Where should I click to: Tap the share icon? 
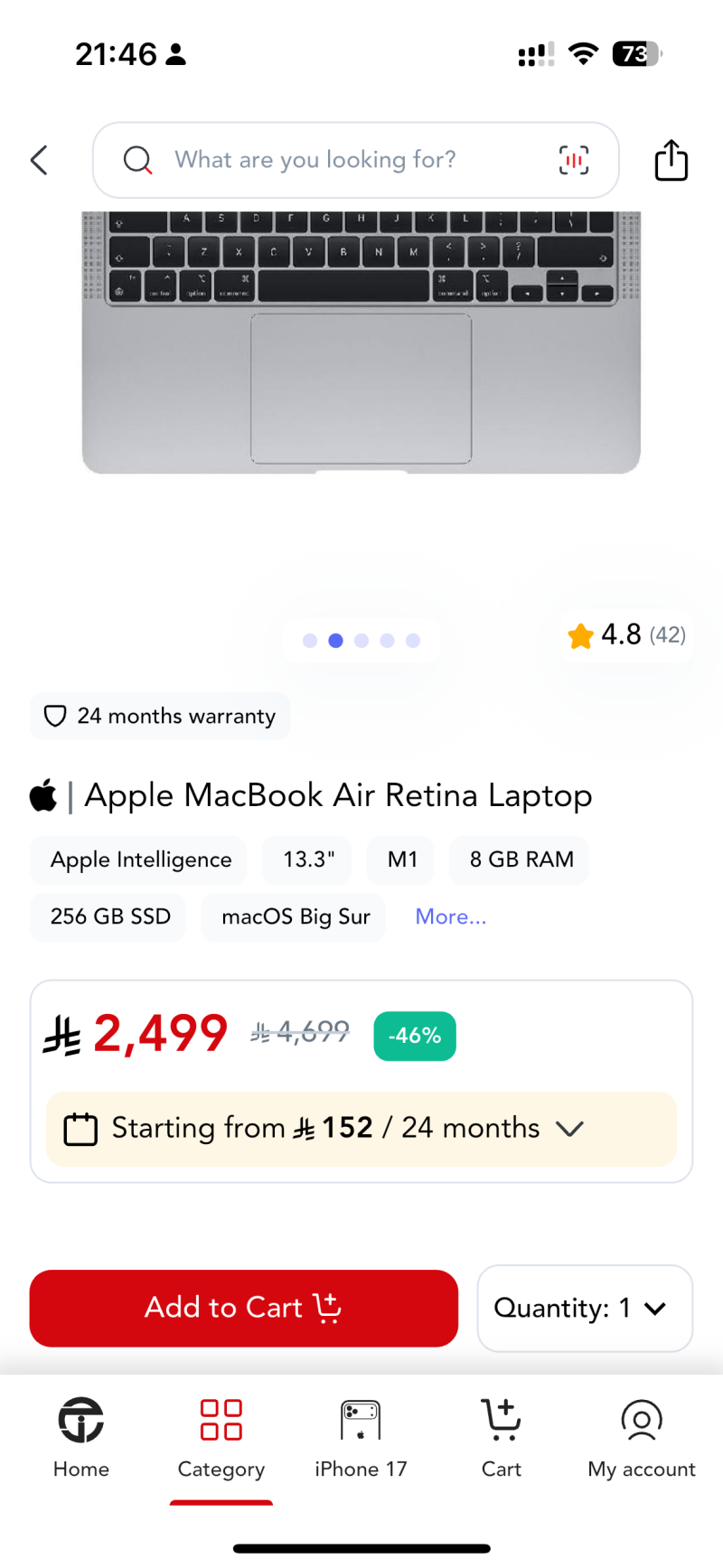click(671, 161)
